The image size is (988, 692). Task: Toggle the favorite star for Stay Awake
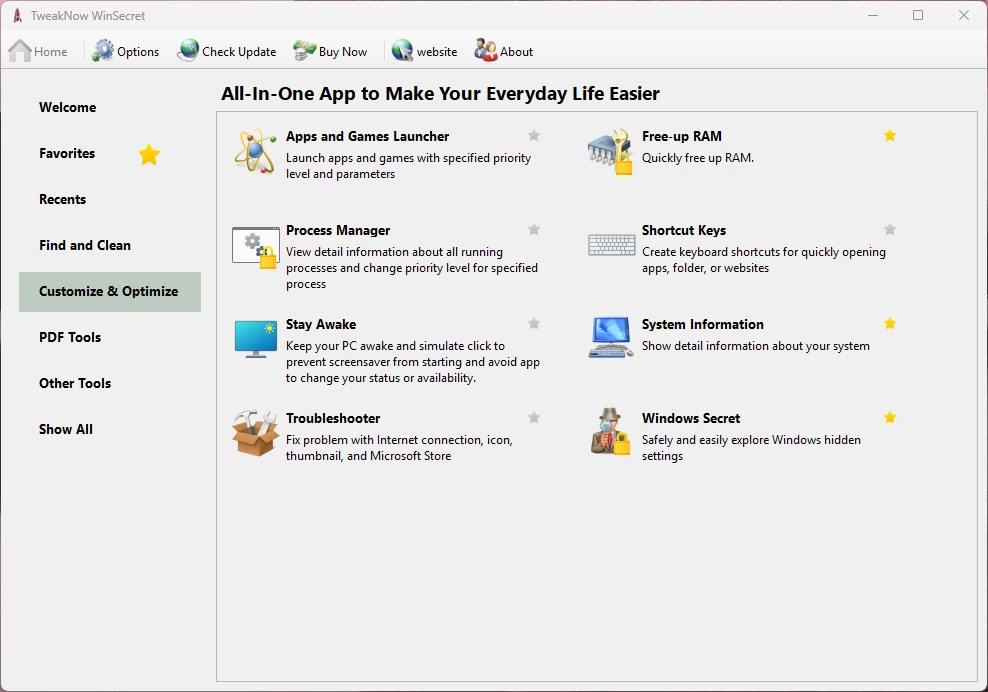click(534, 323)
